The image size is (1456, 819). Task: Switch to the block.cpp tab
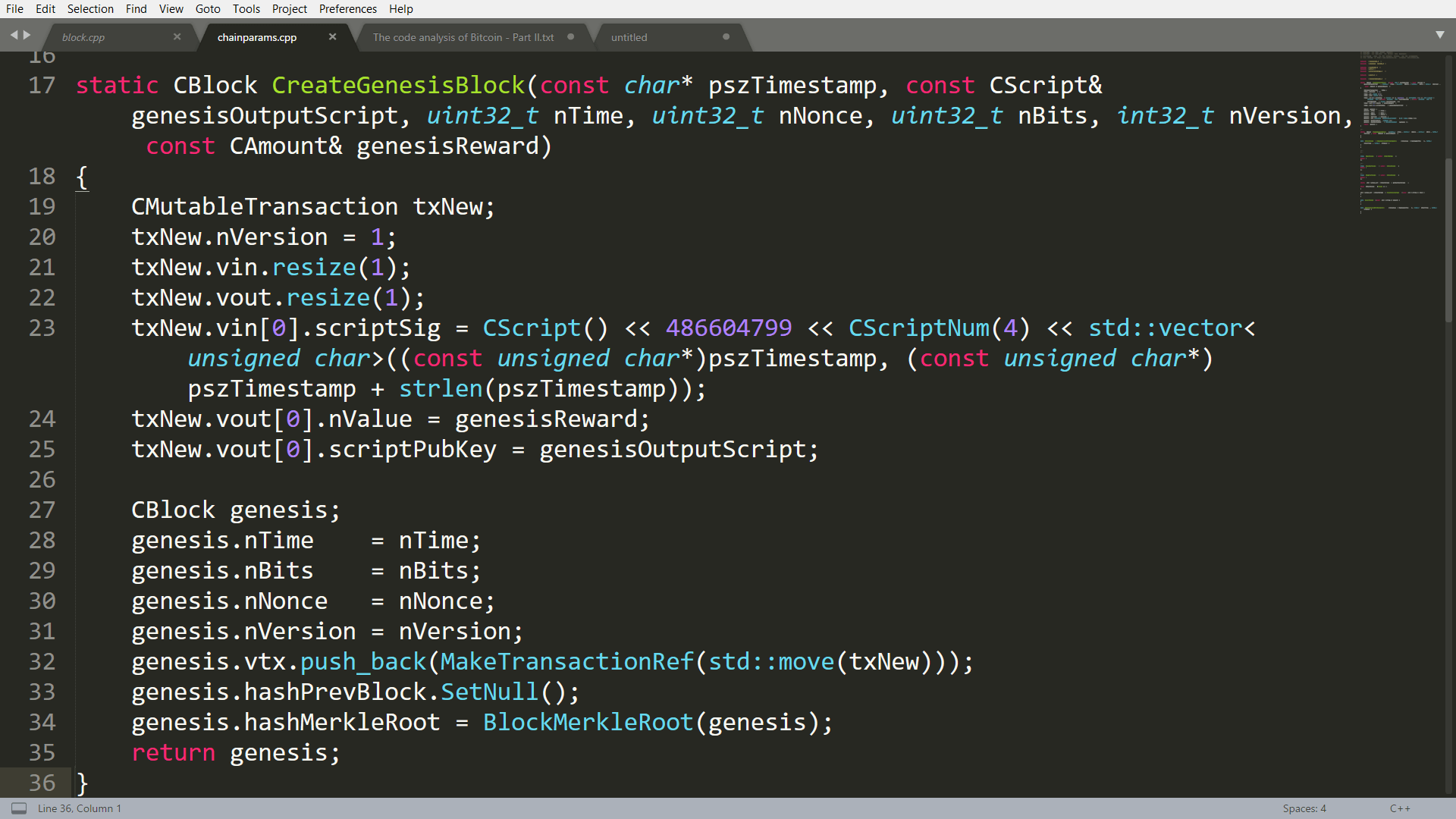click(x=83, y=37)
